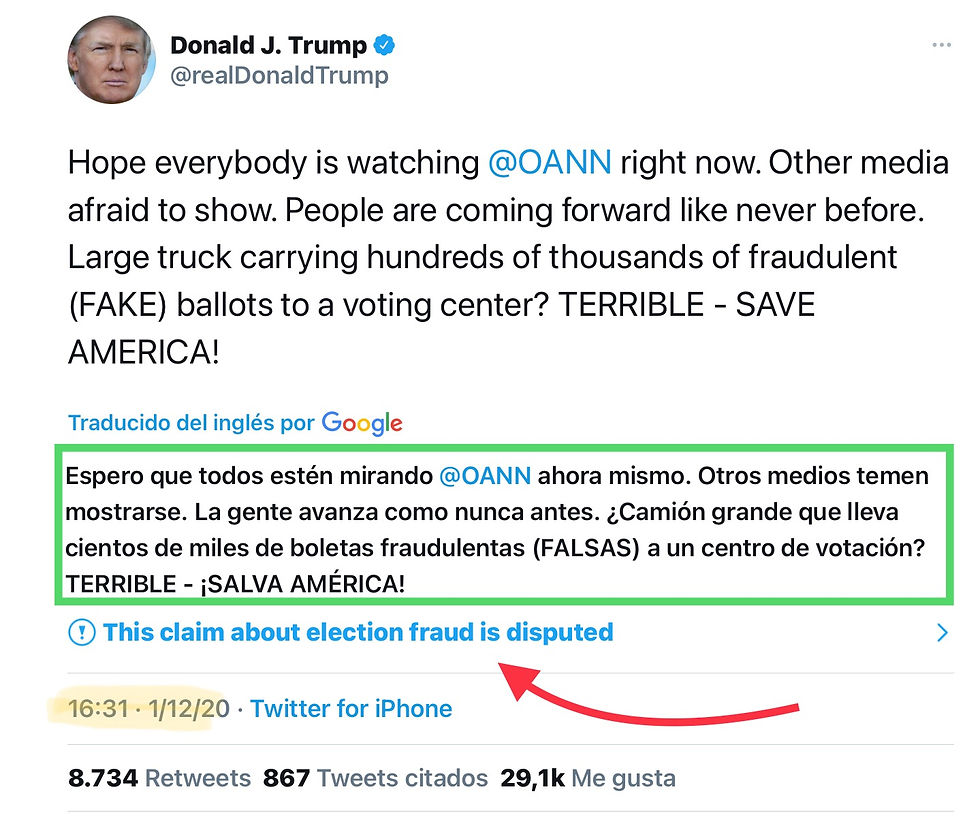Click the @OANN mention in the Spanish translation

pyautogui.click(x=485, y=476)
